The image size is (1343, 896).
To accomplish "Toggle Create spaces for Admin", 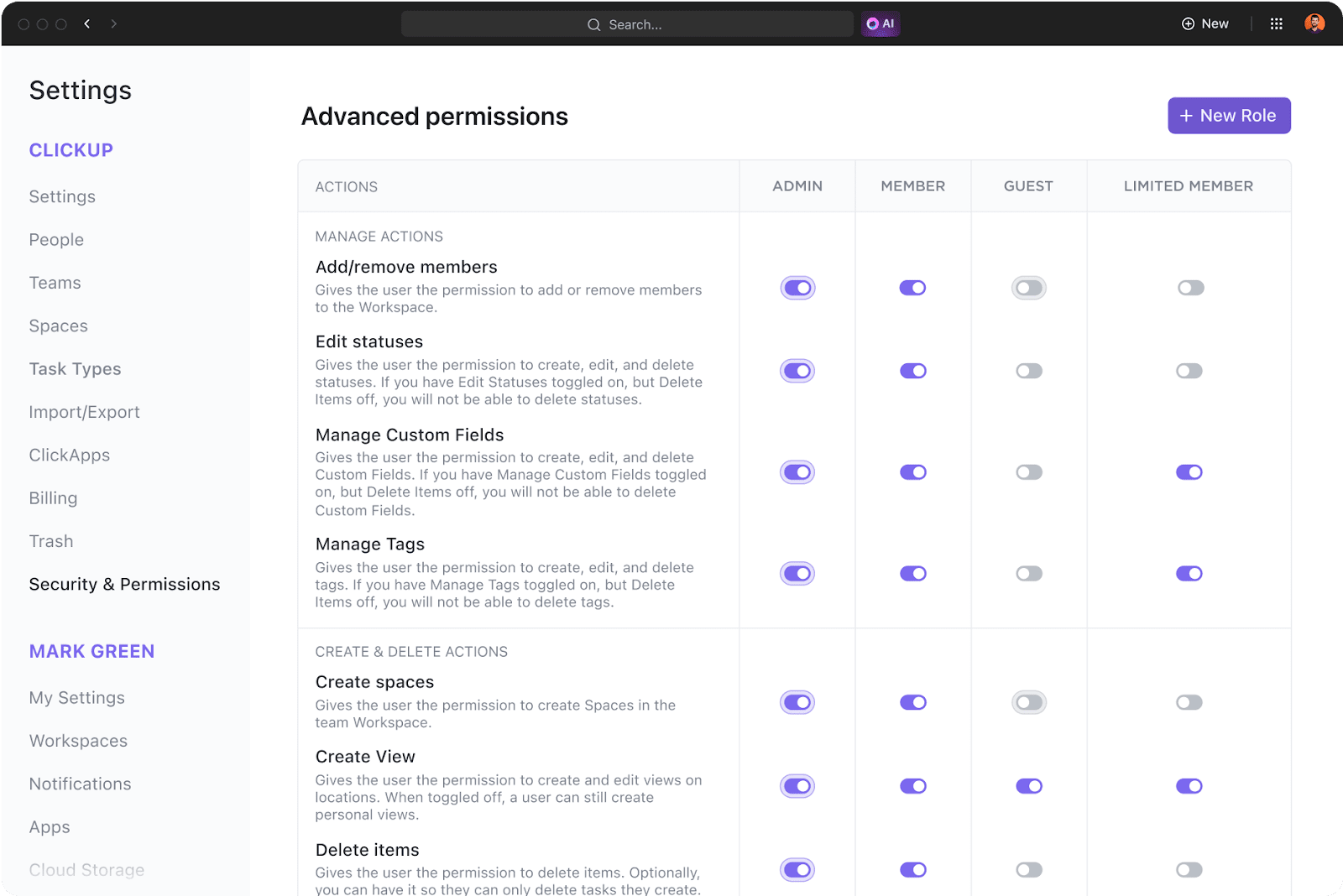I will point(797,702).
